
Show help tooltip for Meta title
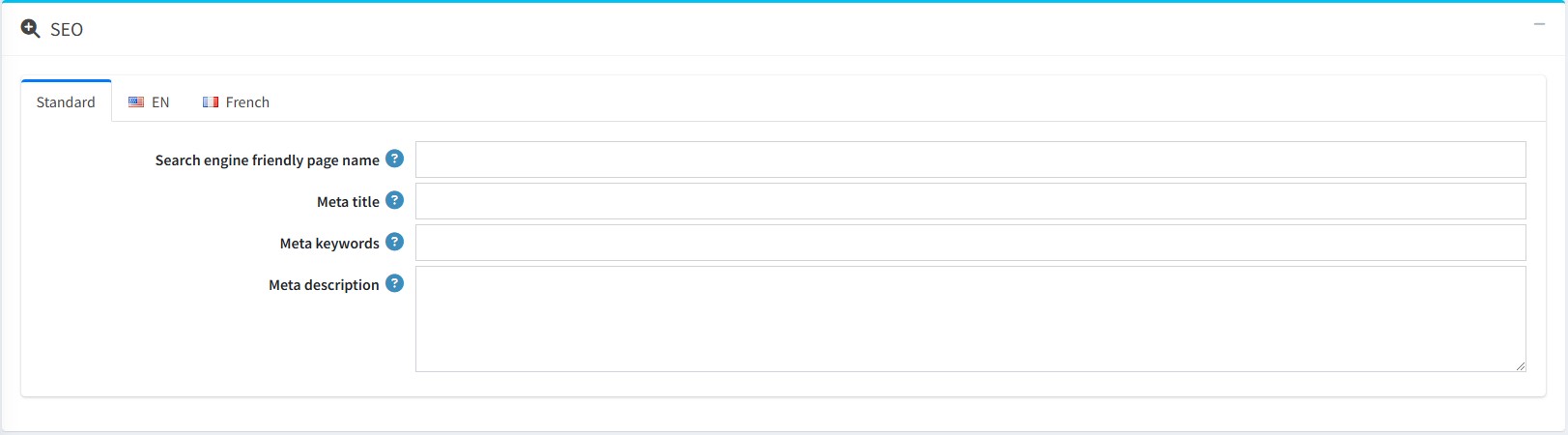point(394,200)
